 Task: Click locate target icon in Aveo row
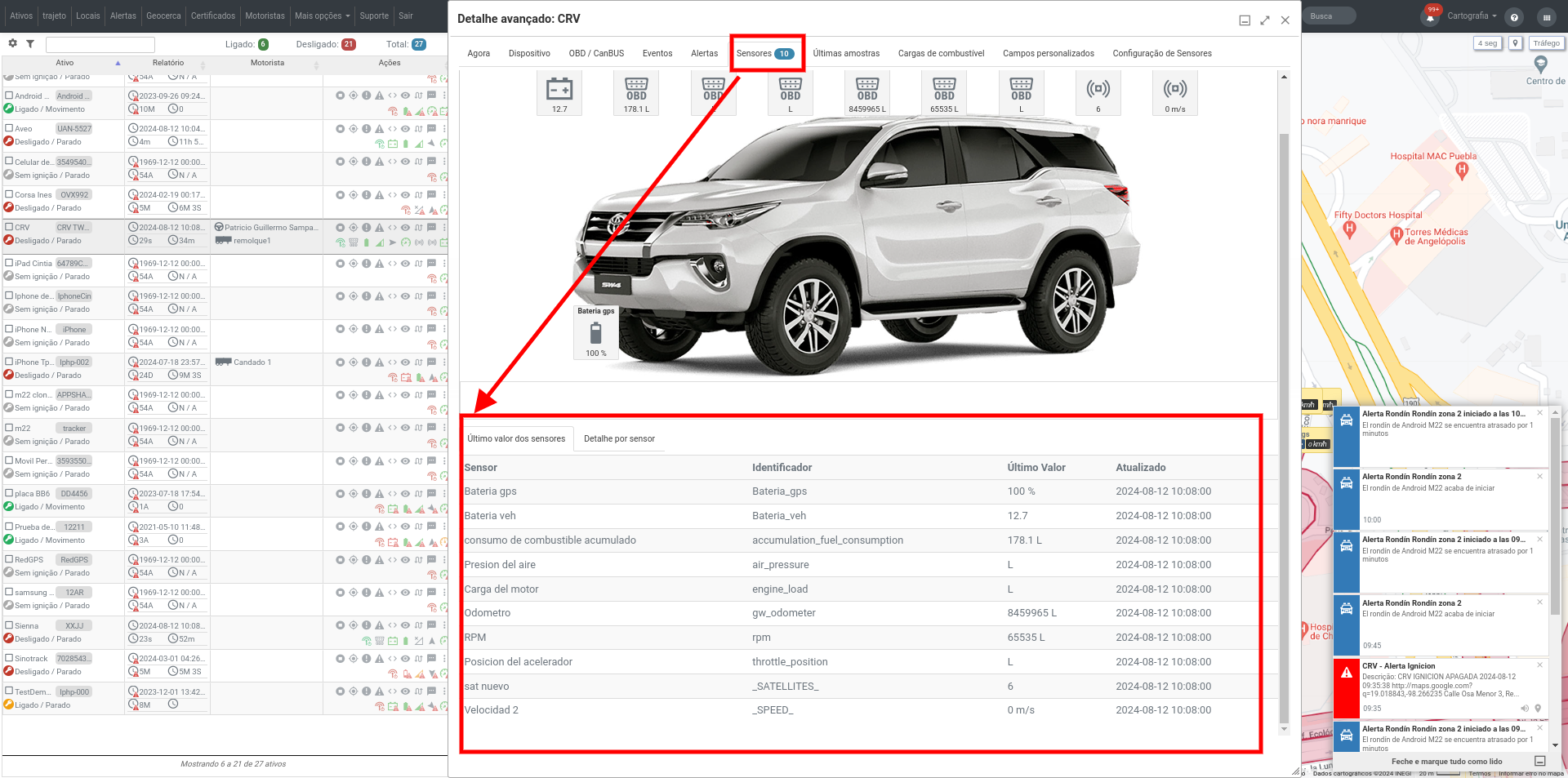pyautogui.click(x=354, y=128)
